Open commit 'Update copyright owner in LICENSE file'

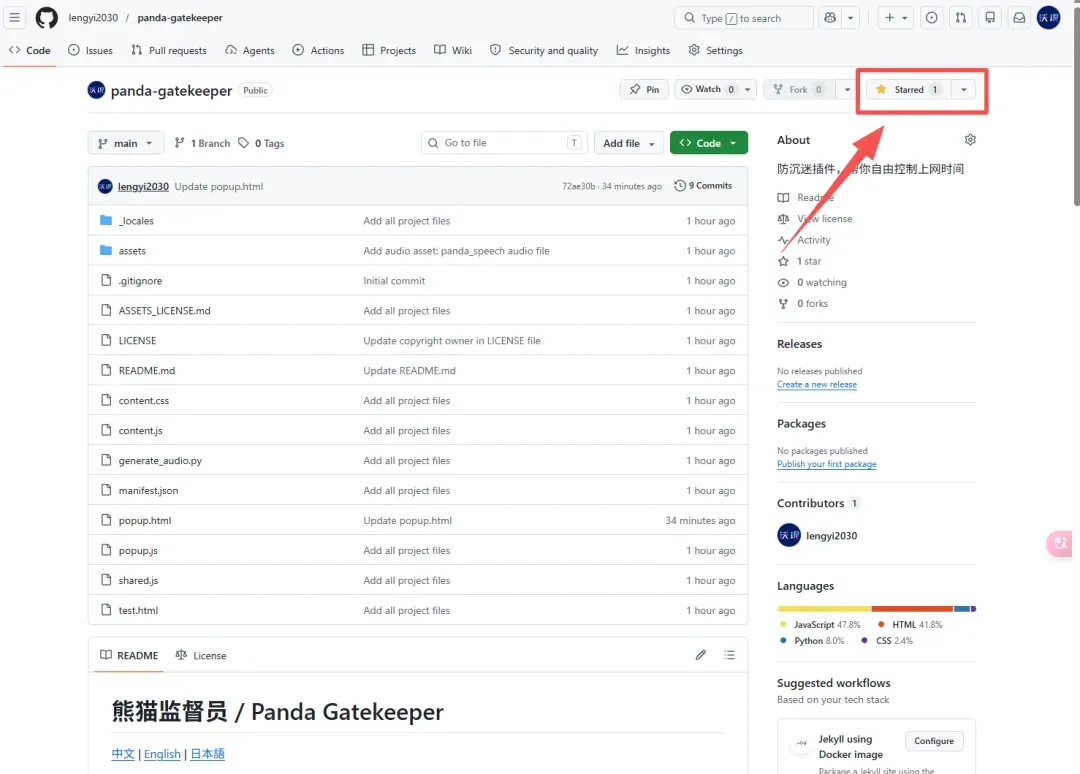point(452,341)
